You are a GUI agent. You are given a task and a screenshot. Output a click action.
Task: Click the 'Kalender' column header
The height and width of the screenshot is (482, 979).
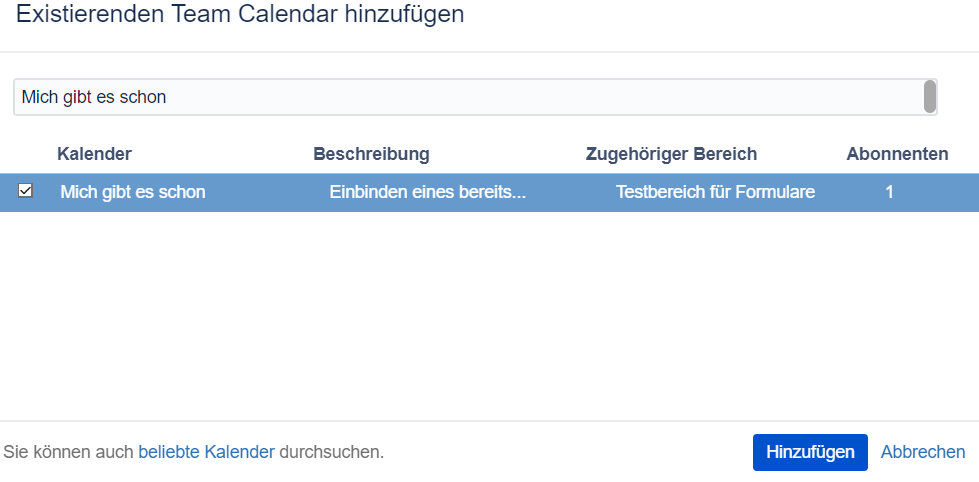point(94,154)
